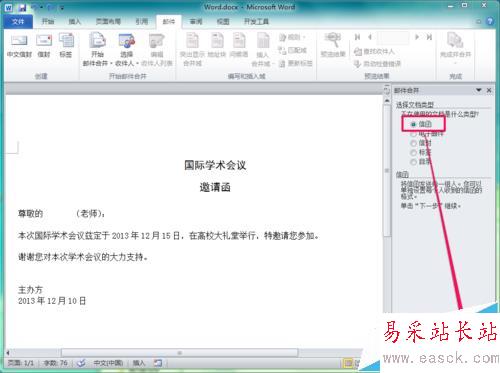The height and width of the screenshot is (373, 500).
Task: Click the Save icon in quick access toolbar
Action: 22,7
